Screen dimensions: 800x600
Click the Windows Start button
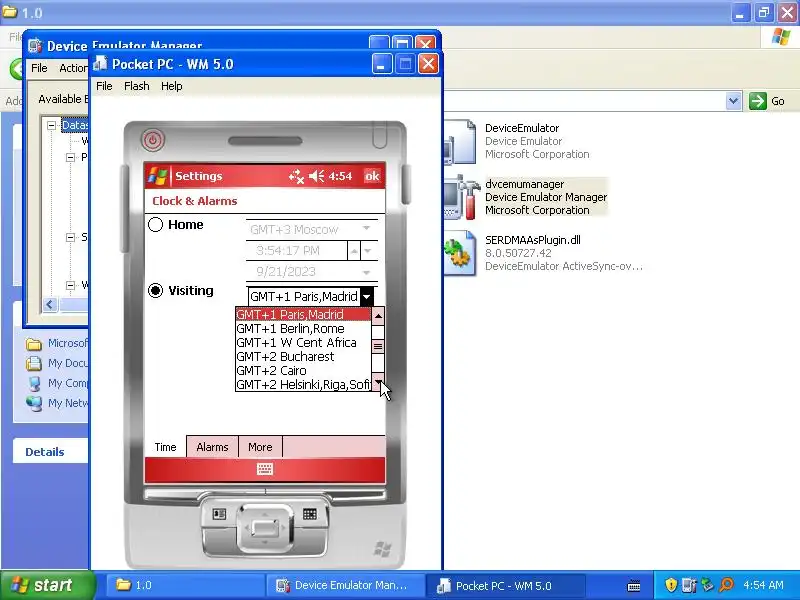click(48, 585)
